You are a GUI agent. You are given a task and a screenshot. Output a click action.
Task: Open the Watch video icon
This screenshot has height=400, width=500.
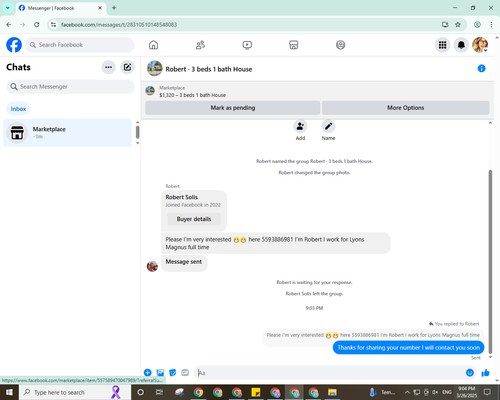247,45
